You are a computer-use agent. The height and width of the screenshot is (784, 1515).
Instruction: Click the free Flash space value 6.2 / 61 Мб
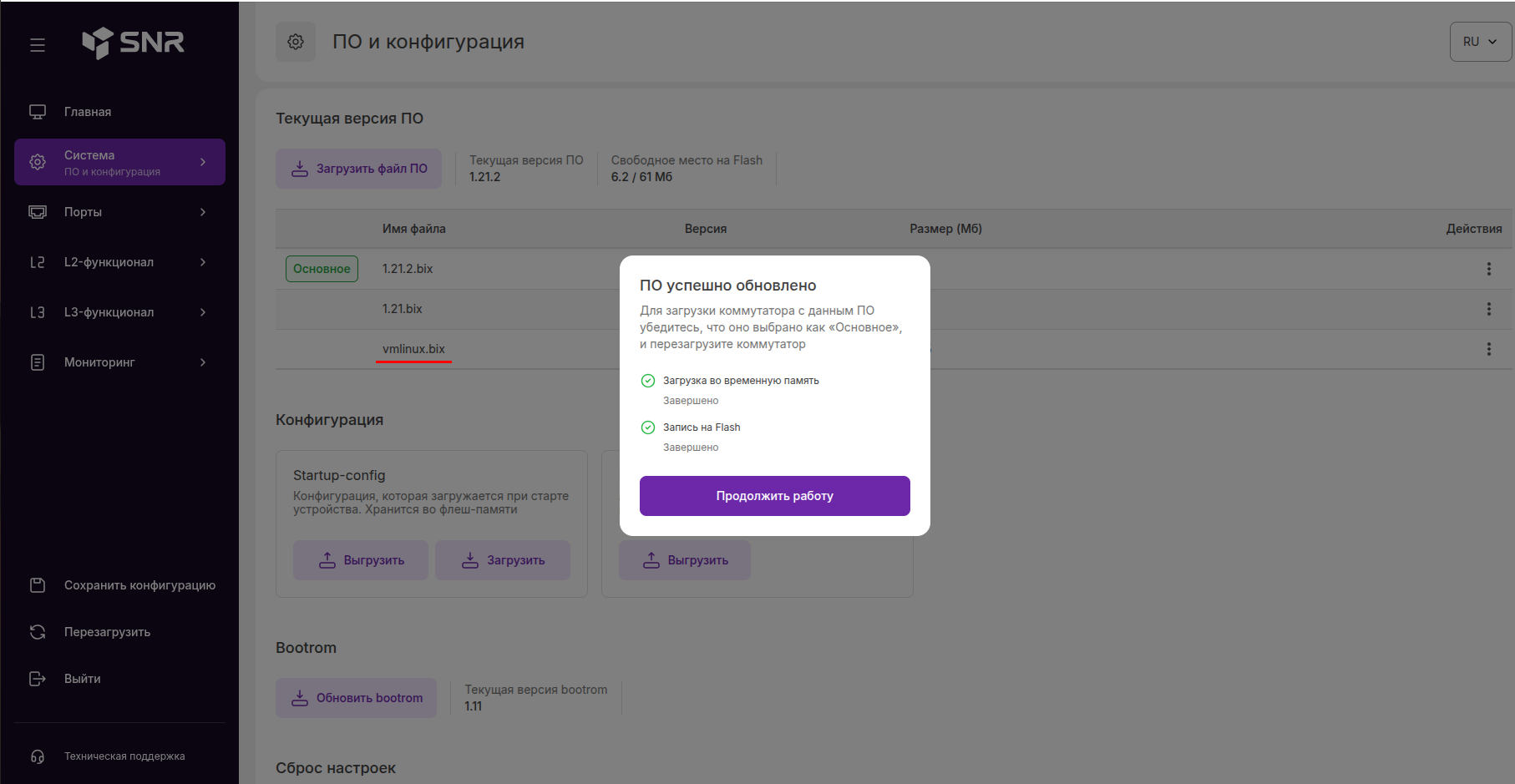coord(641,177)
